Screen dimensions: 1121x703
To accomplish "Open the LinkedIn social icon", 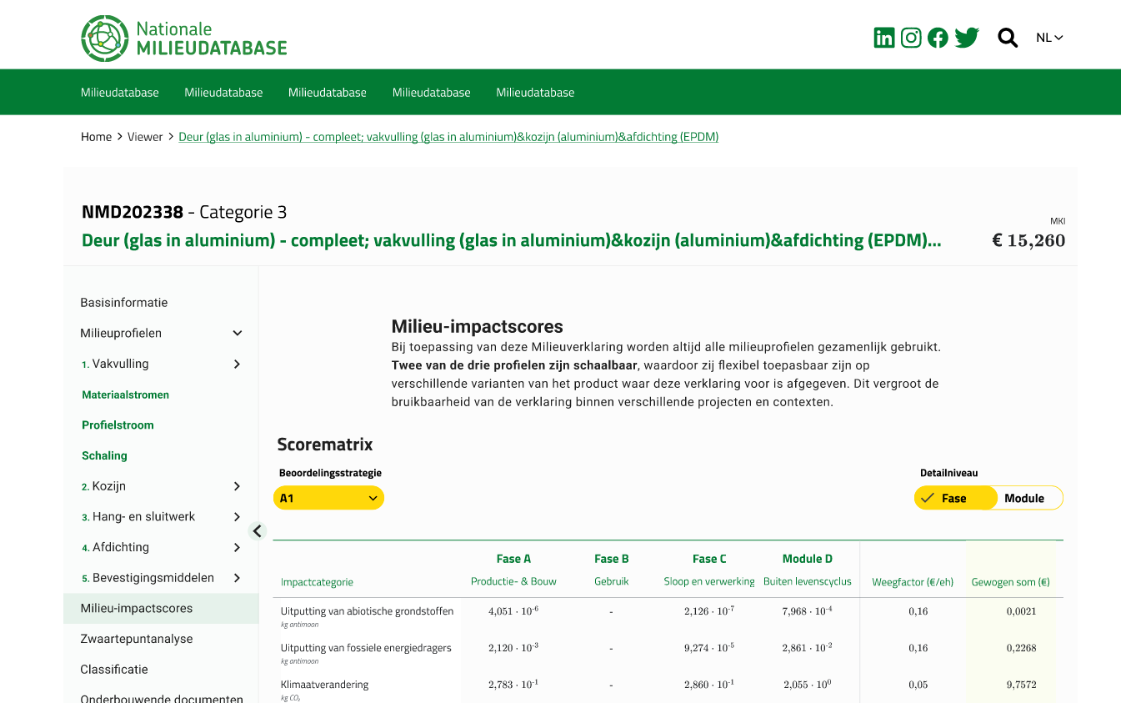I will (x=884, y=38).
